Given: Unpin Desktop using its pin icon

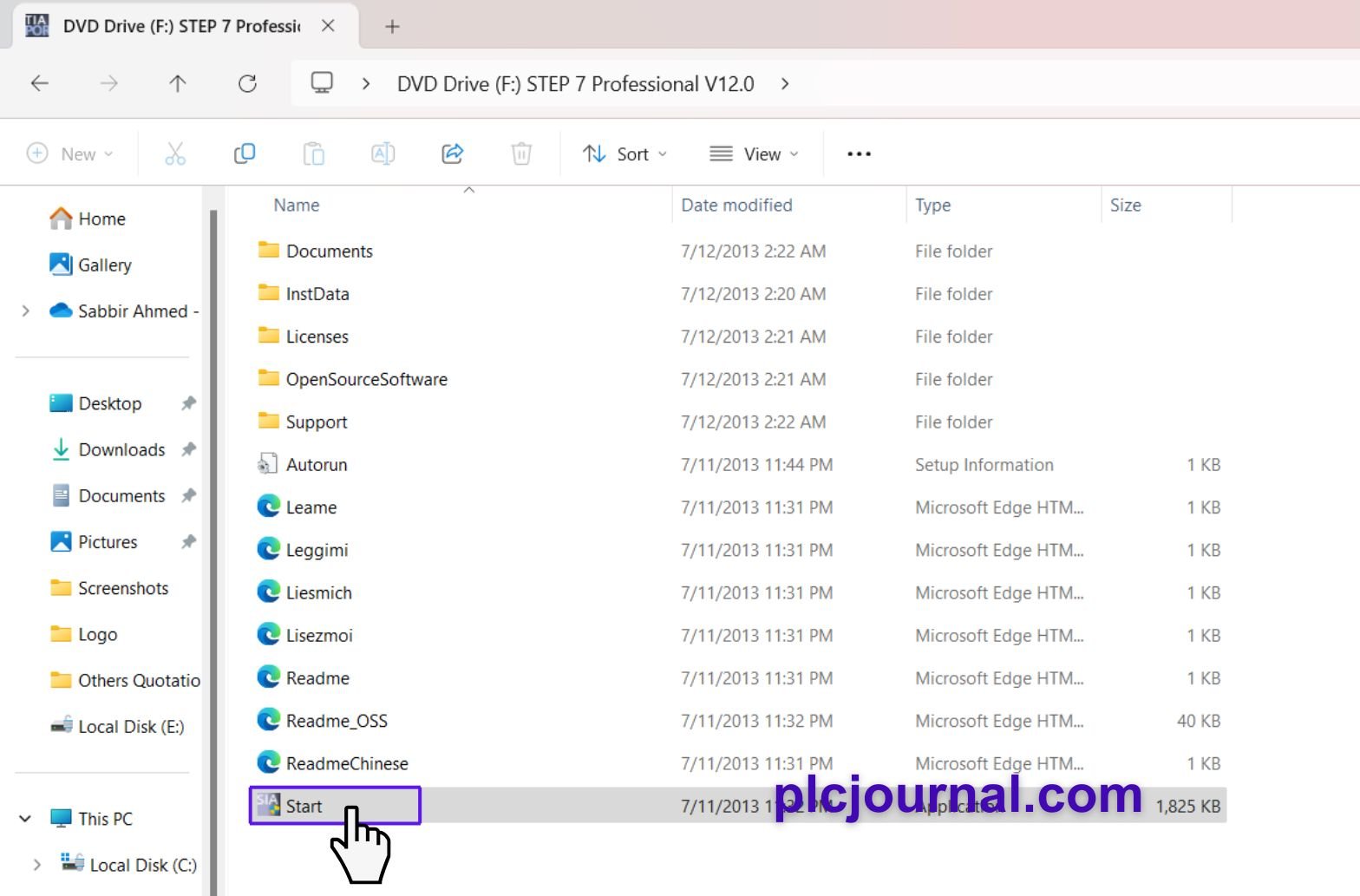Looking at the screenshot, I should [x=188, y=403].
